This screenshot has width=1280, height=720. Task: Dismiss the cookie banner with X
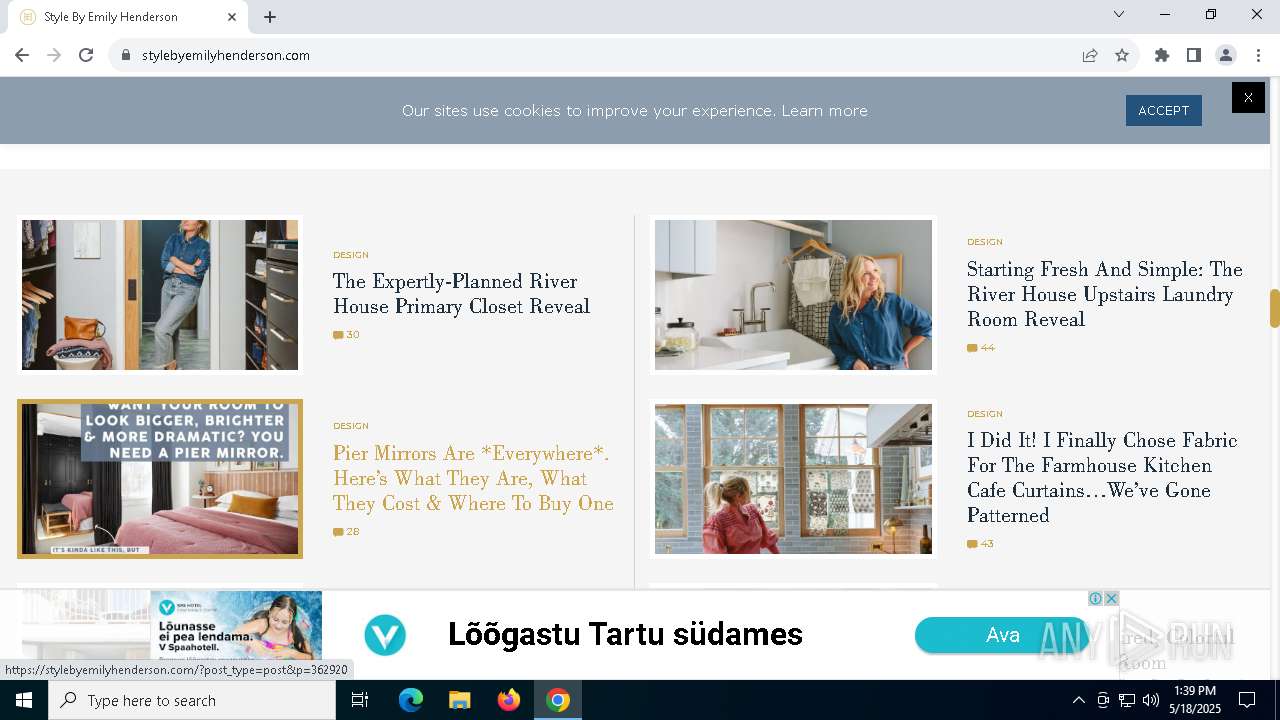click(1248, 97)
